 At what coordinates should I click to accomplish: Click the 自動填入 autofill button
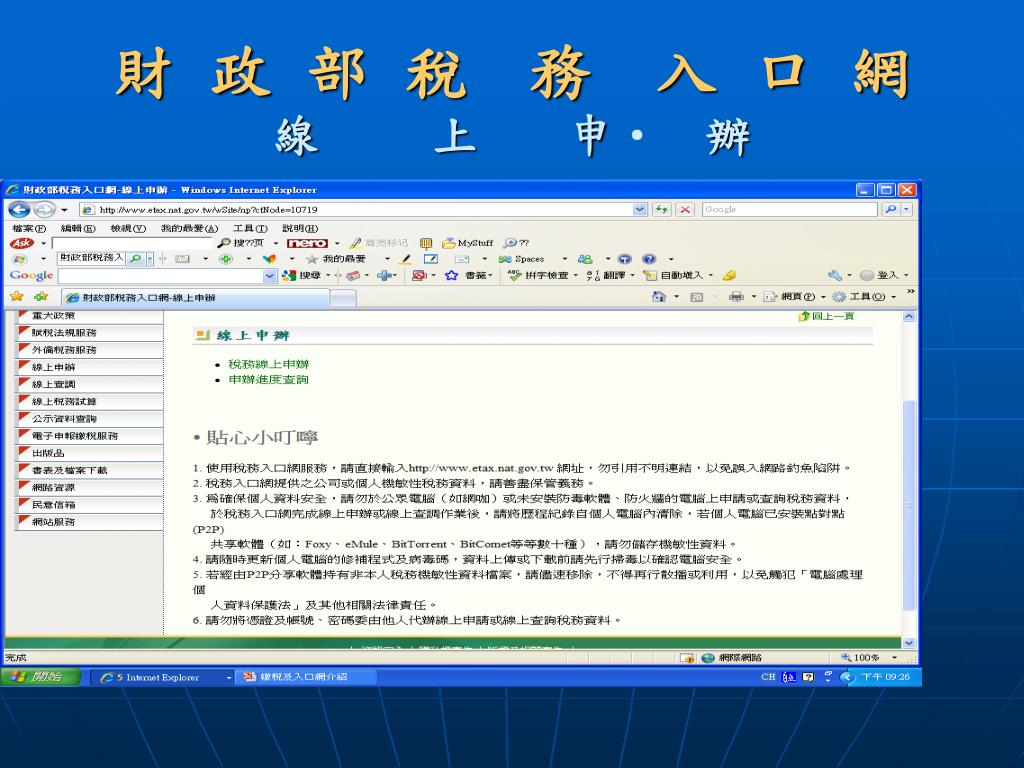pyautogui.click(x=673, y=276)
